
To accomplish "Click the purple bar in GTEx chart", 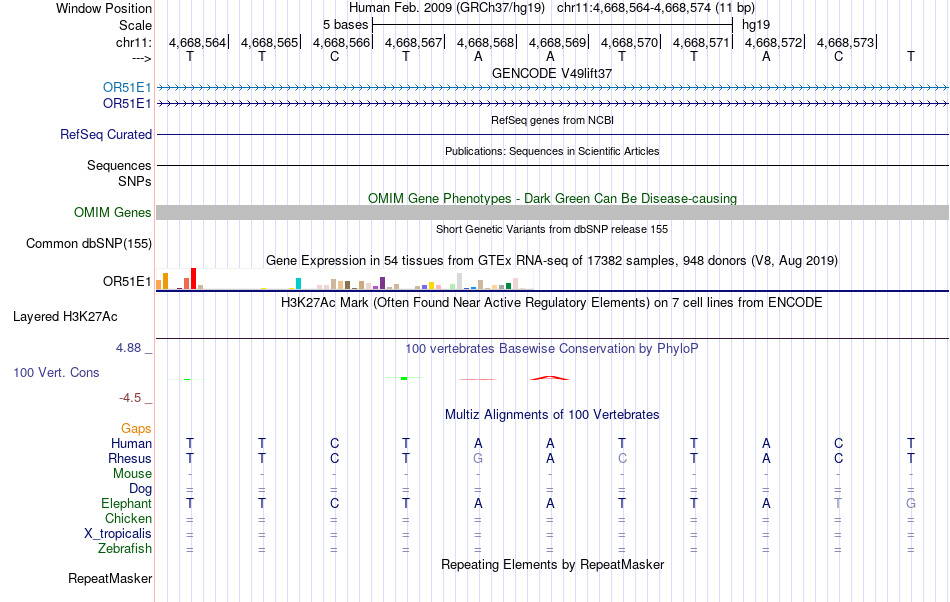I will (382, 283).
